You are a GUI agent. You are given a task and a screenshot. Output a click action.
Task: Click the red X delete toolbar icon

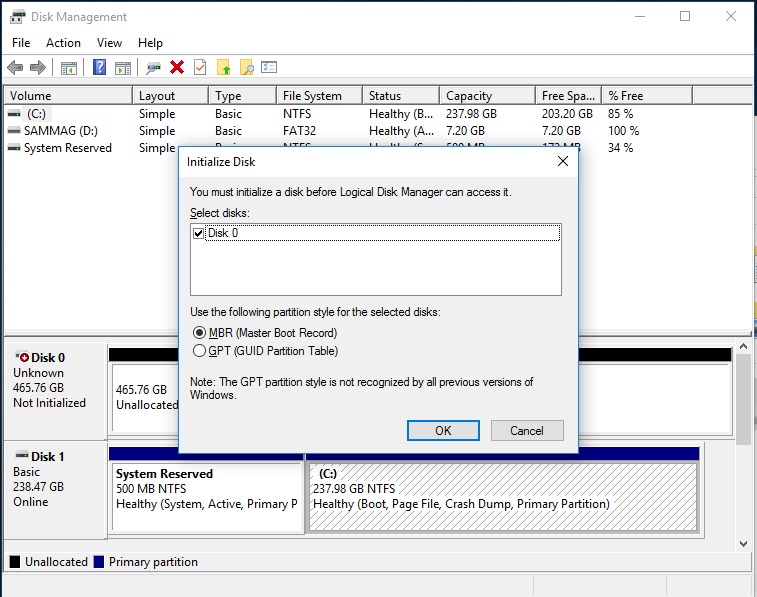(x=177, y=67)
